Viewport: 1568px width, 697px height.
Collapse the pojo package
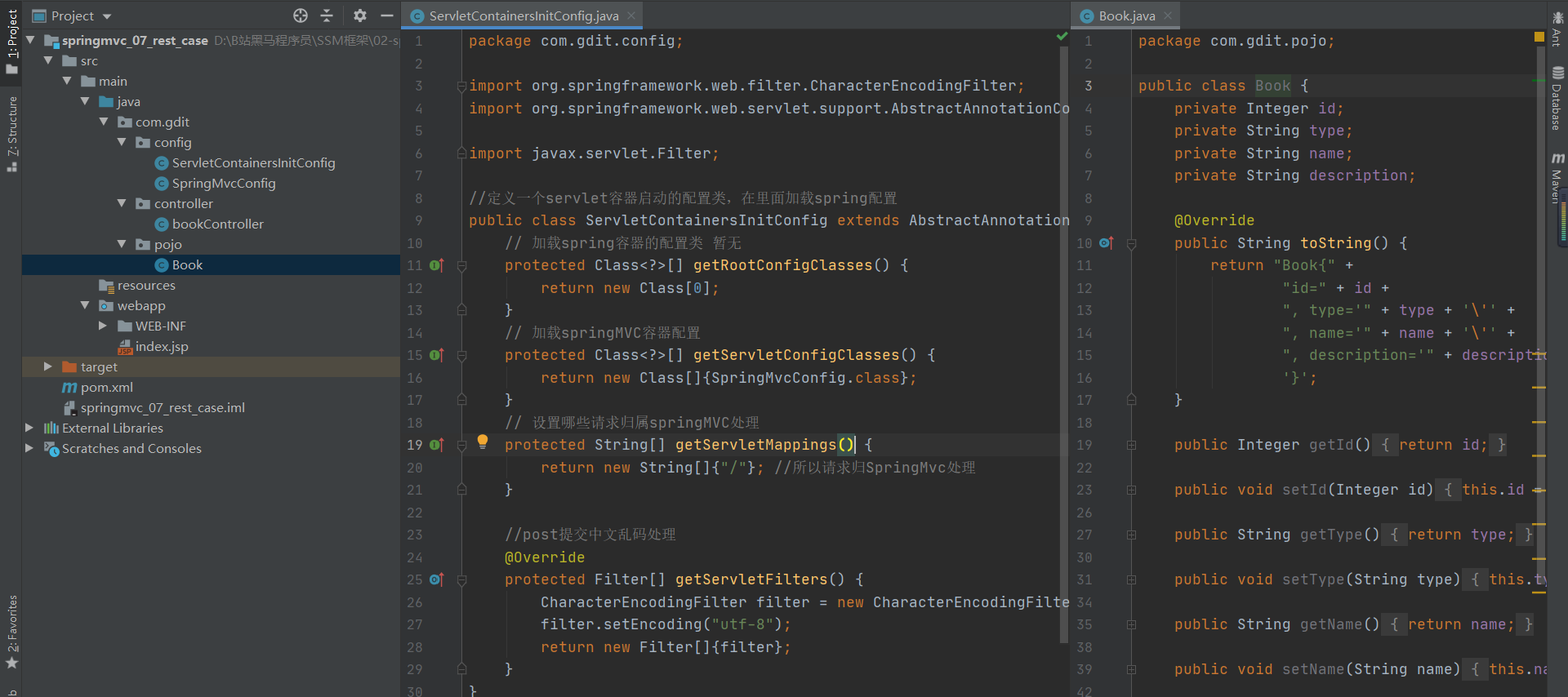[x=122, y=244]
